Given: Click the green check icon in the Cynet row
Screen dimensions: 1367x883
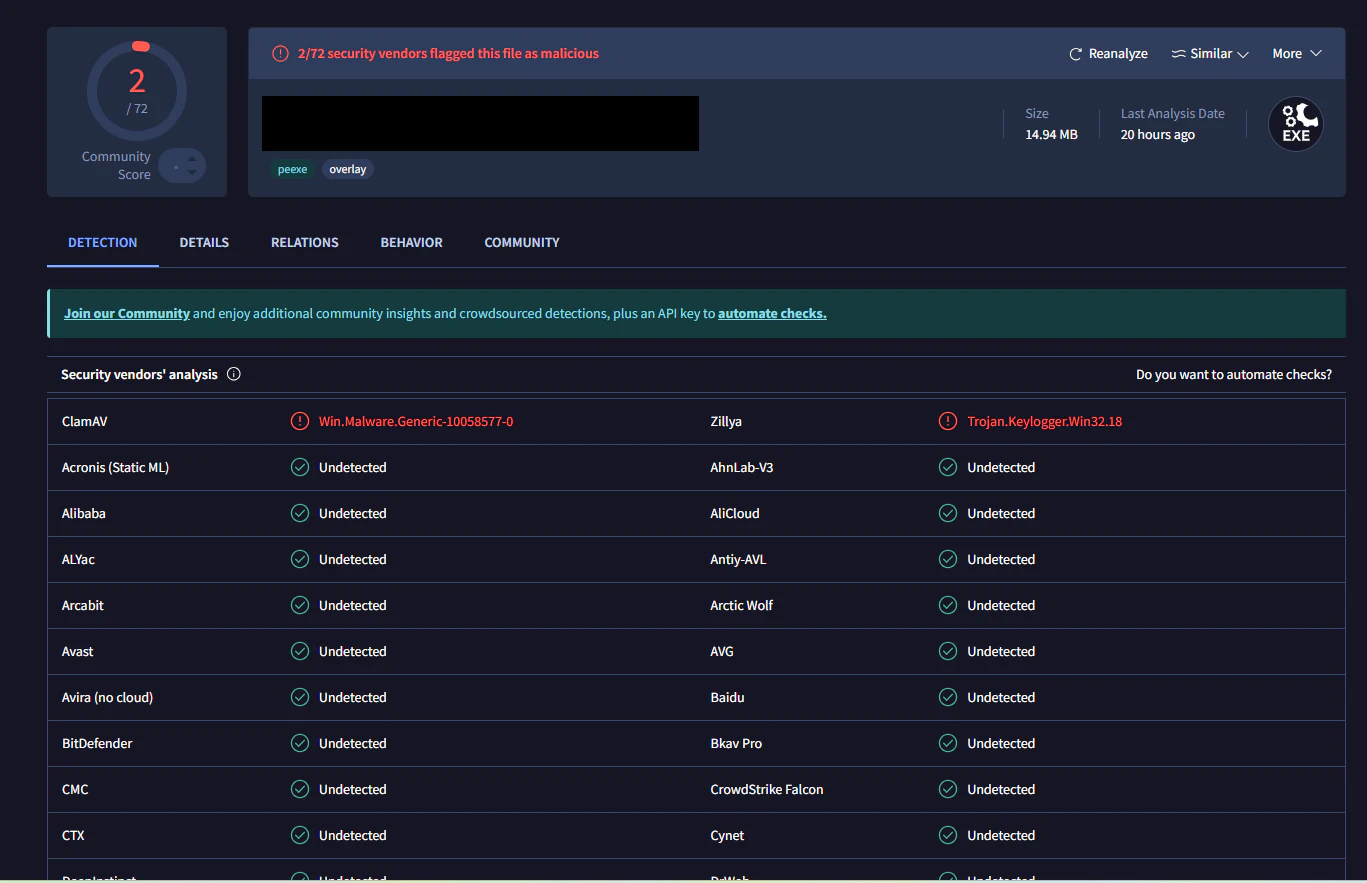Looking at the screenshot, I should (948, 835).
